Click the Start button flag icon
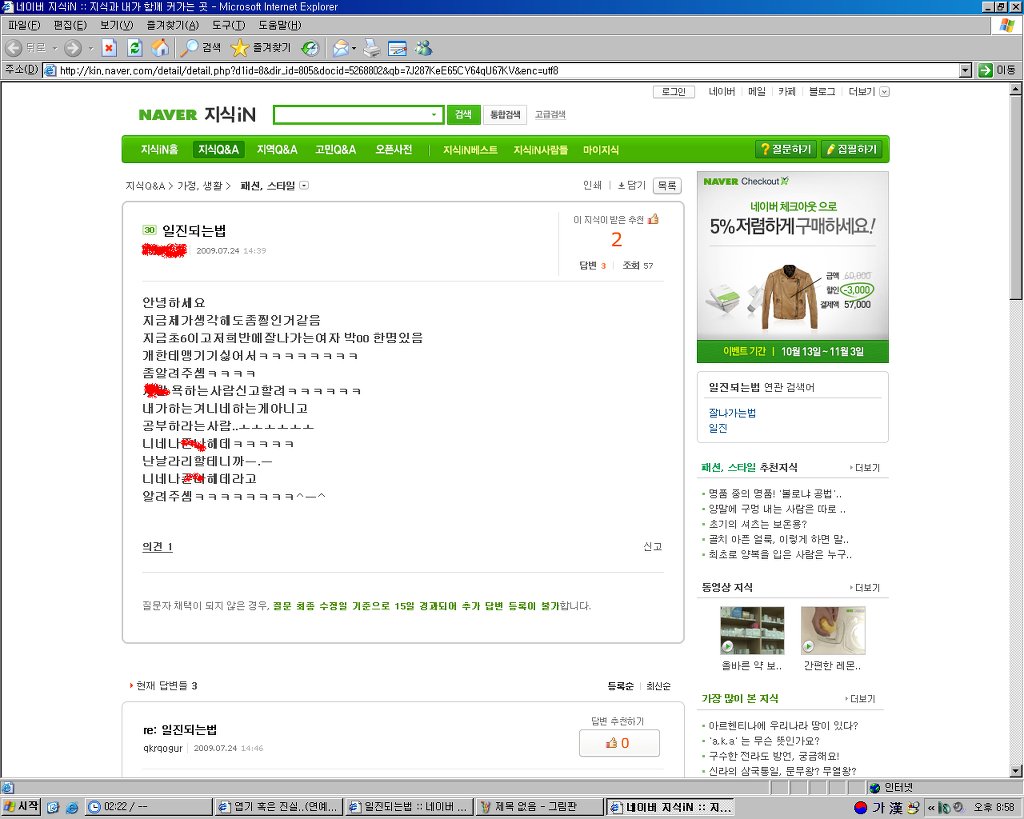The width and height of the screenshot is (1024, 819). tap(21, 807)
